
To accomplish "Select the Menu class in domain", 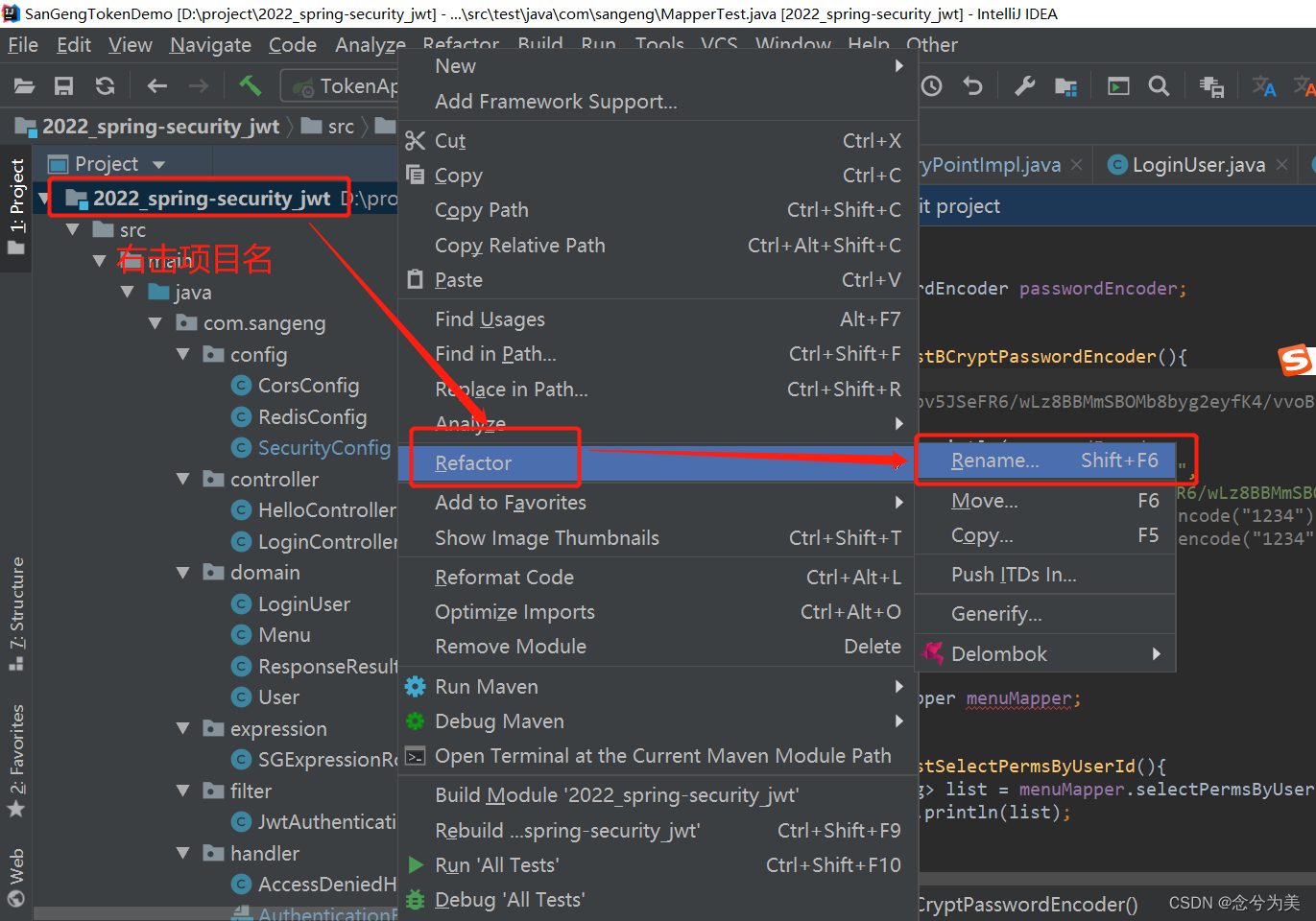I will (272, 635).
